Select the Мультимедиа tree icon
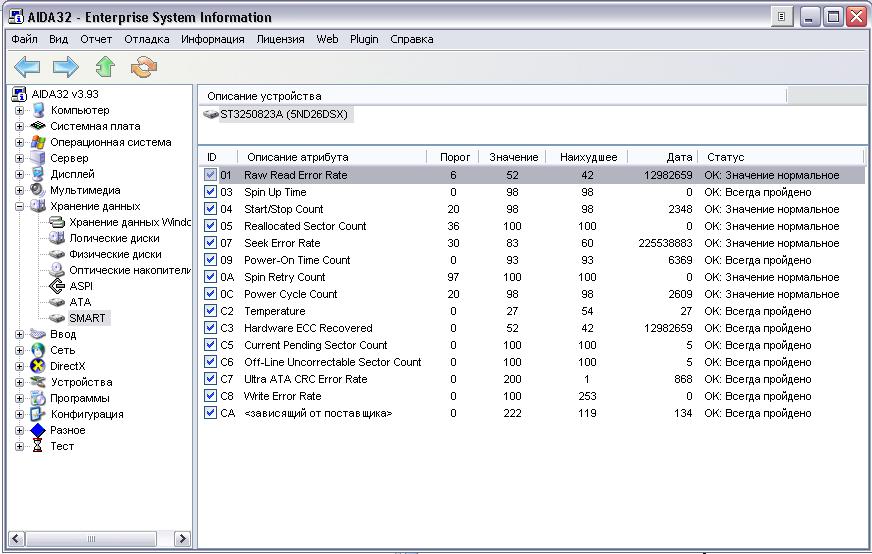This screenshot has height=554, width=872. tap(38, 190)
